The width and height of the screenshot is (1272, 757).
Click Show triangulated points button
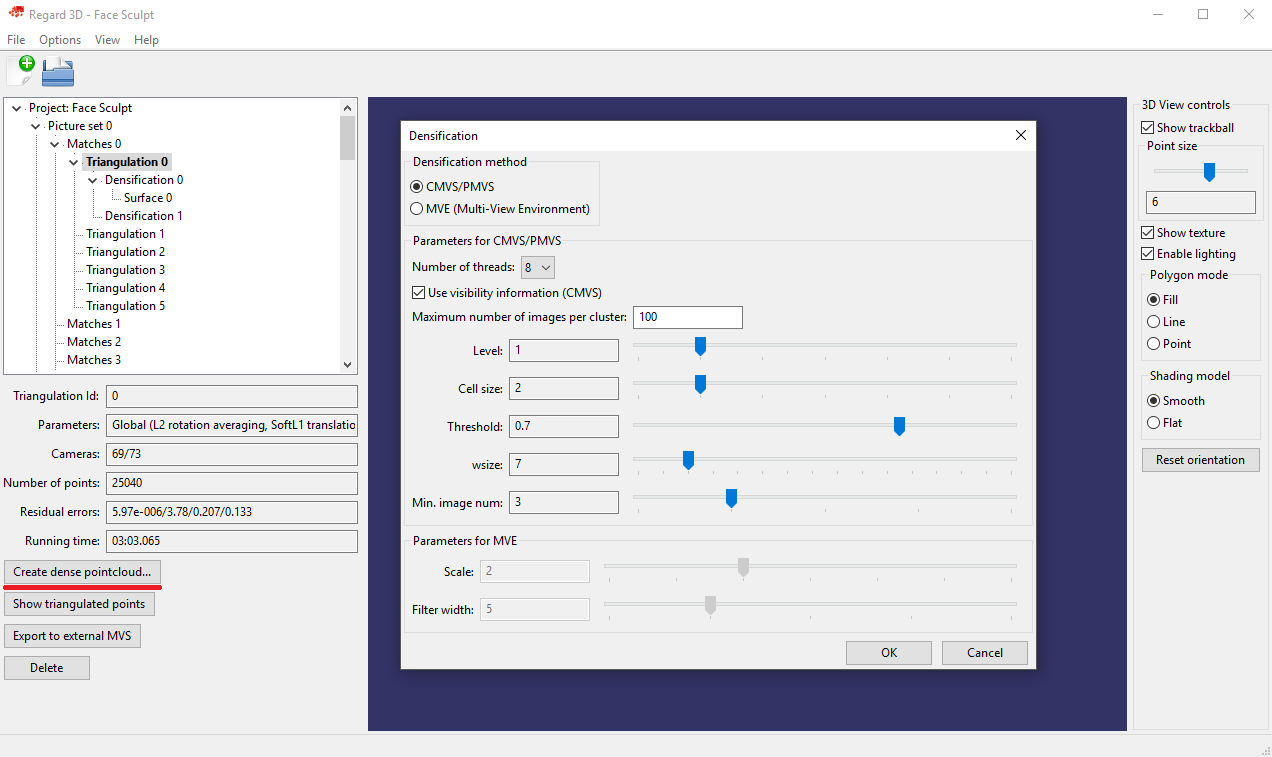pyautogui.click(x=79, y=604)
